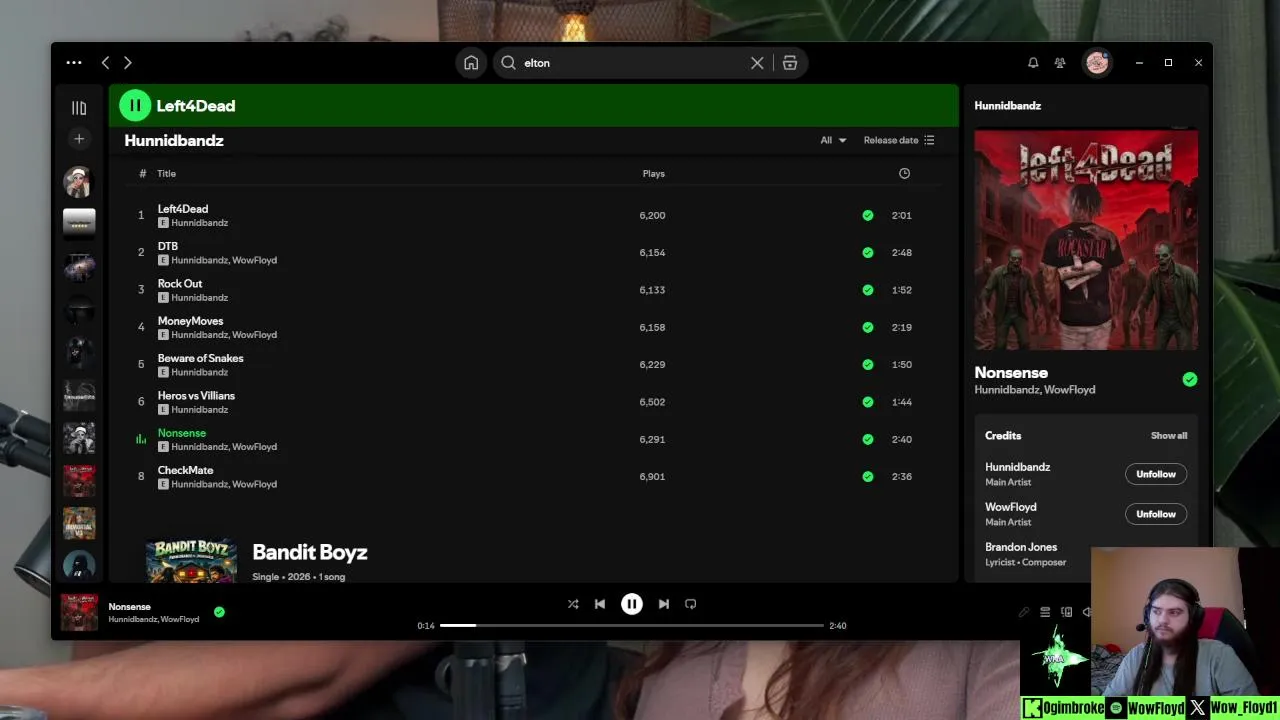Image resolution: width=1280 pixels, height=720 pixels.
Task: Open the Browse icon beside search
Action: pyautogui.click(x=790, y=63)
